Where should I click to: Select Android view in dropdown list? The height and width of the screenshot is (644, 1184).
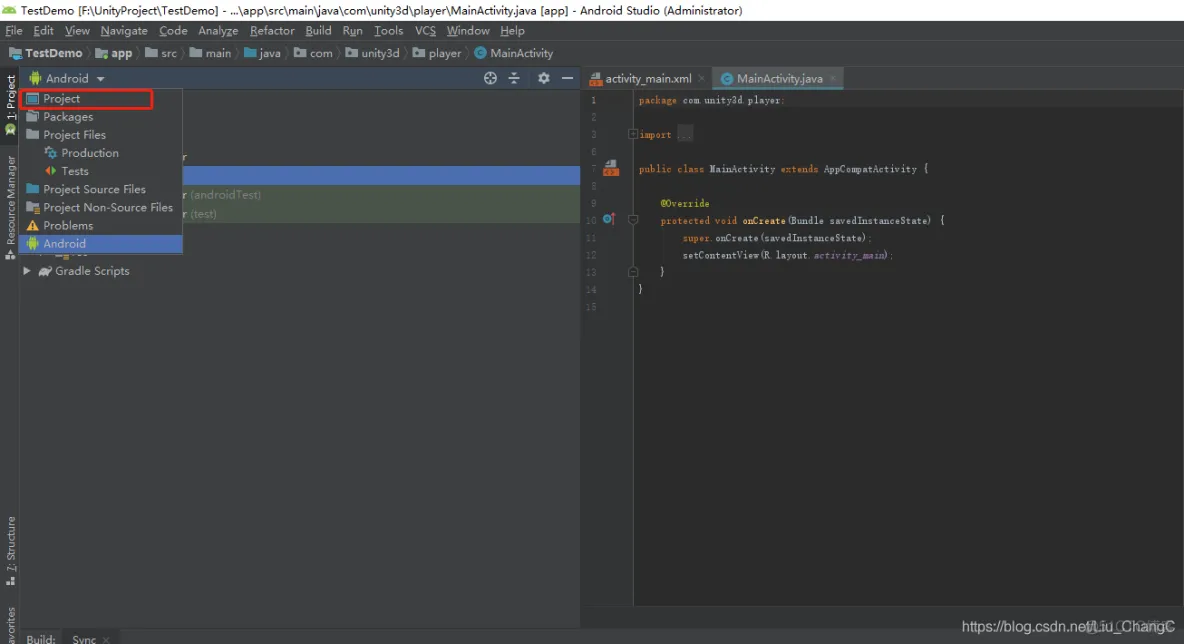(100, 244)
